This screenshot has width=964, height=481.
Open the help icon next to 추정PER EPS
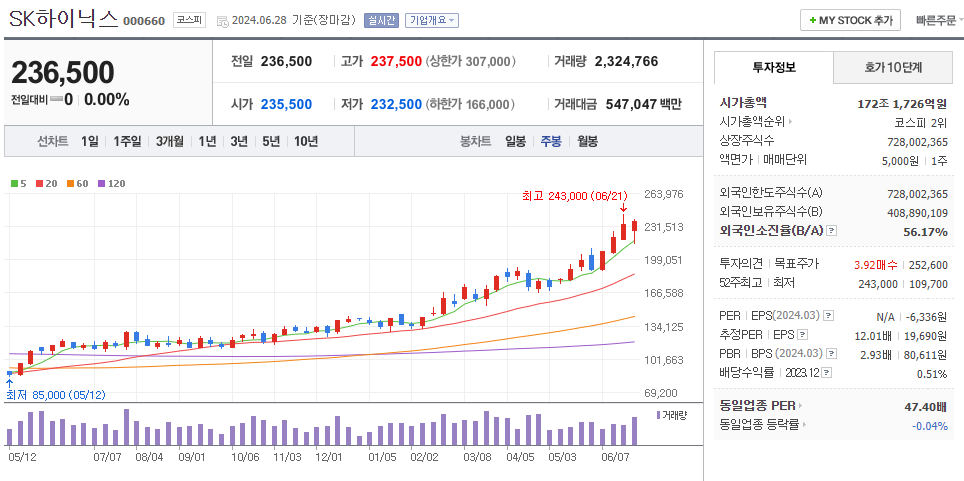803,335
